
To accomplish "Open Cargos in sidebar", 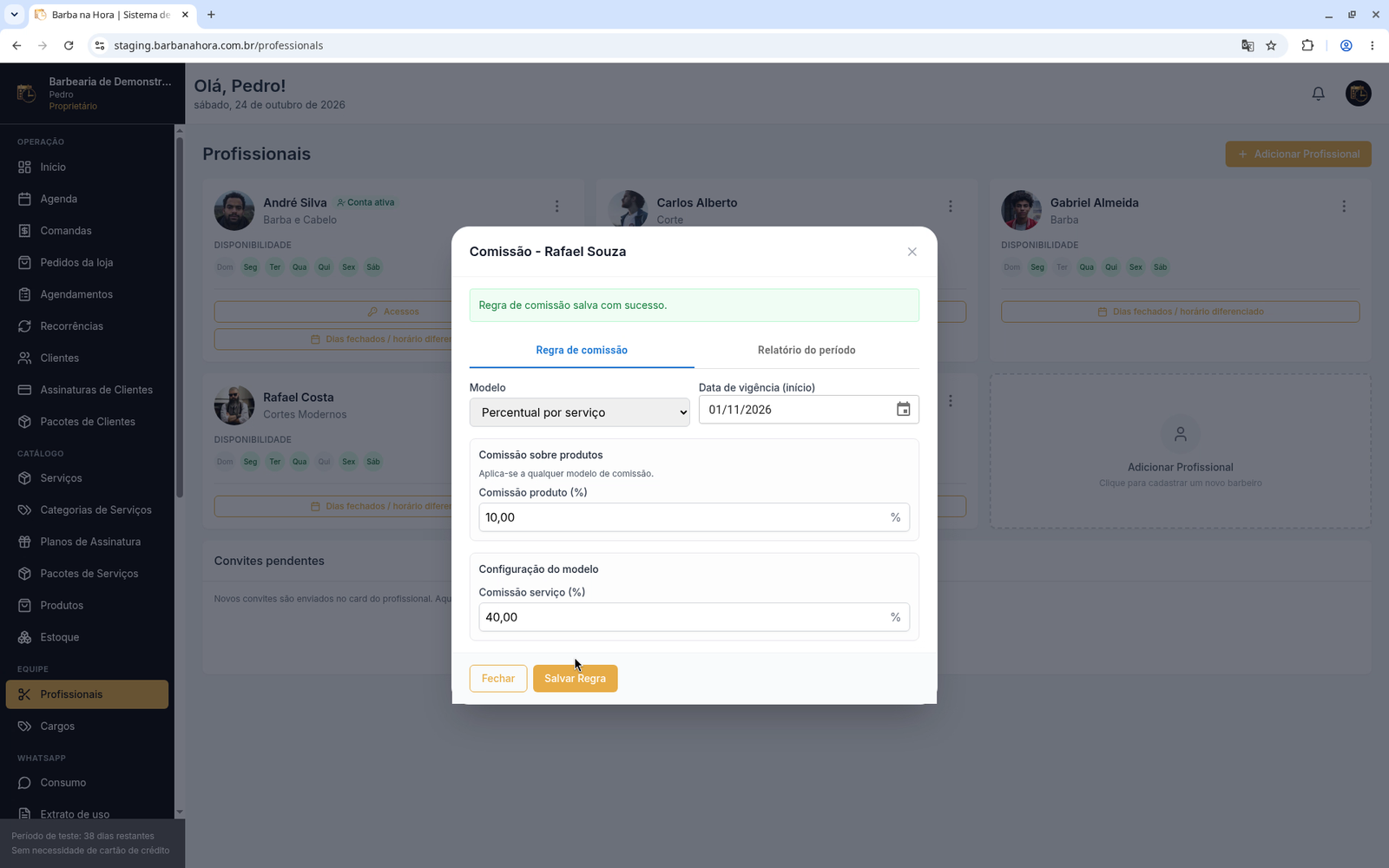I will click(87, 727).
